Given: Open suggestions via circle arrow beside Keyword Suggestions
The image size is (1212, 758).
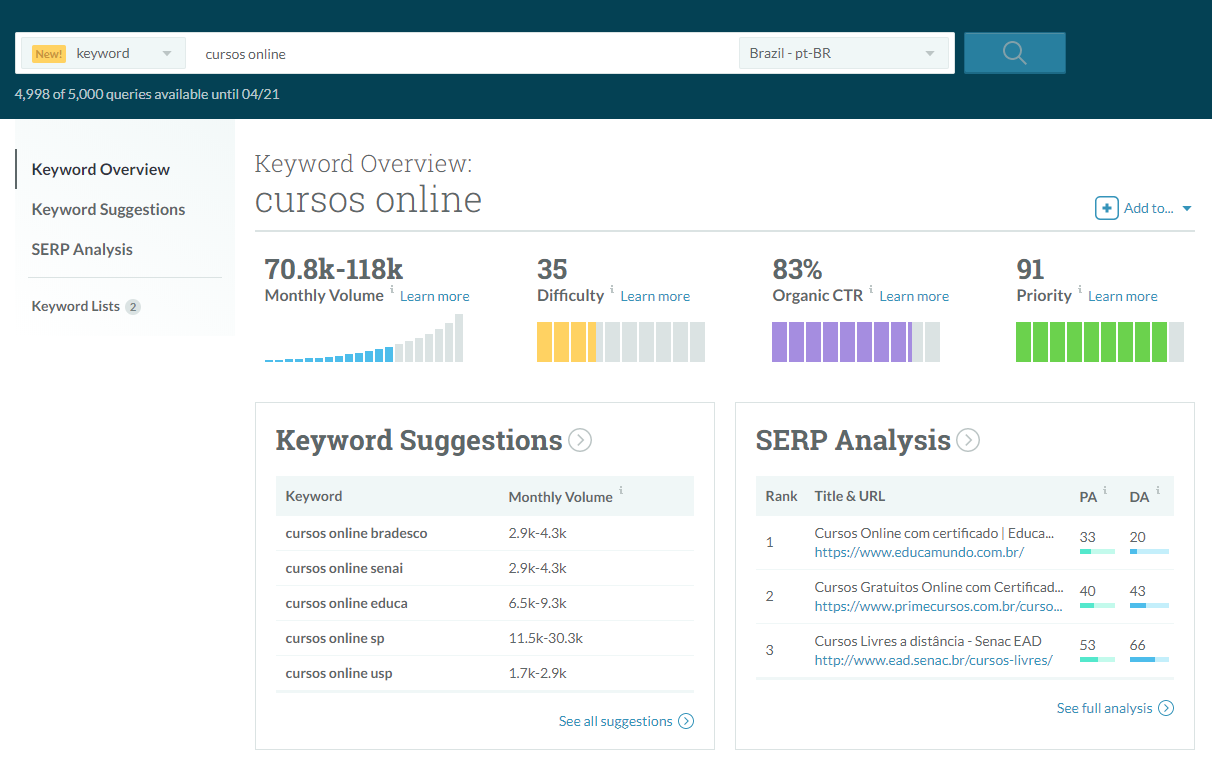Looking at the screenshot, I should (580, 440).
